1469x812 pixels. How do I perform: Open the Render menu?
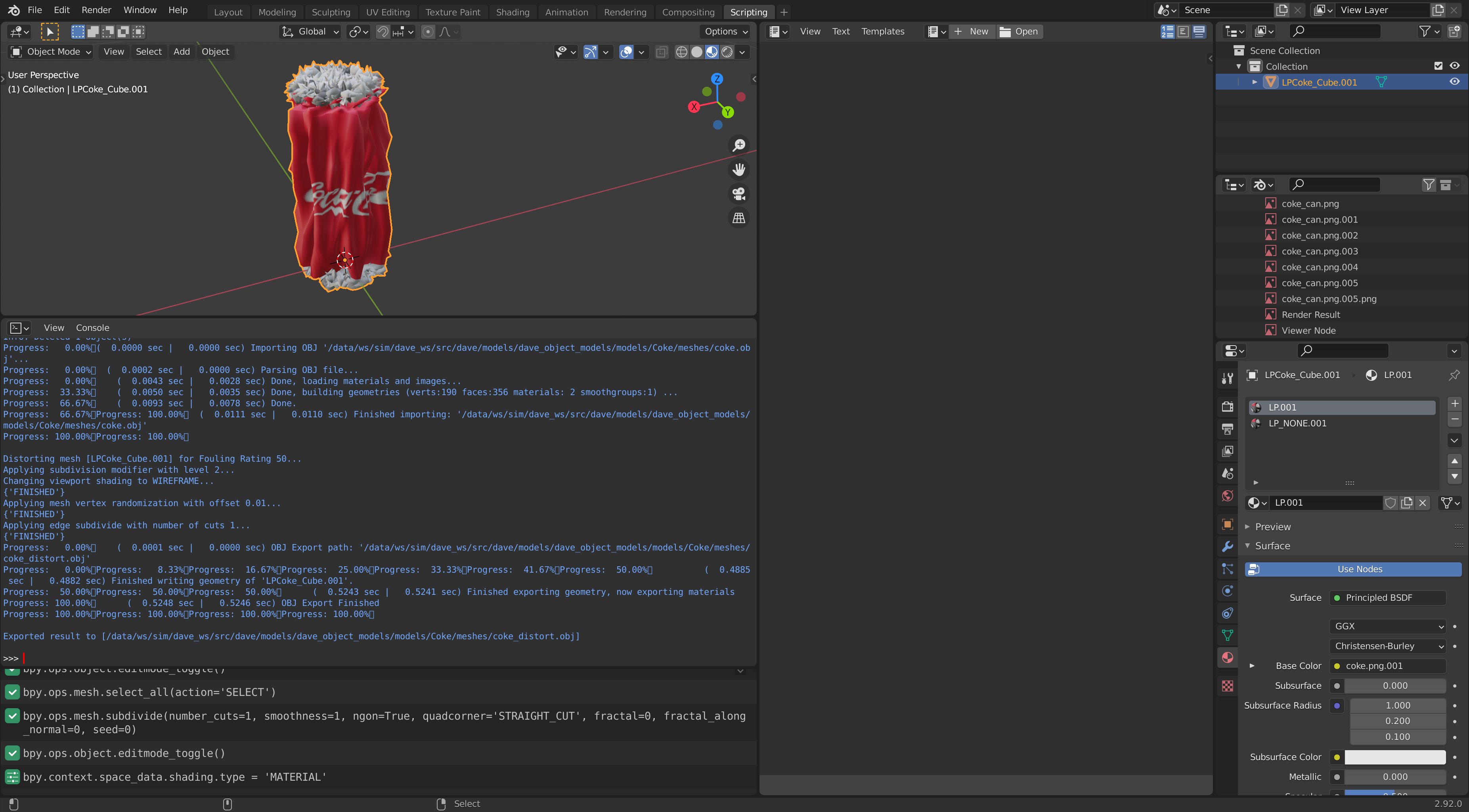(x=96, y=10)
